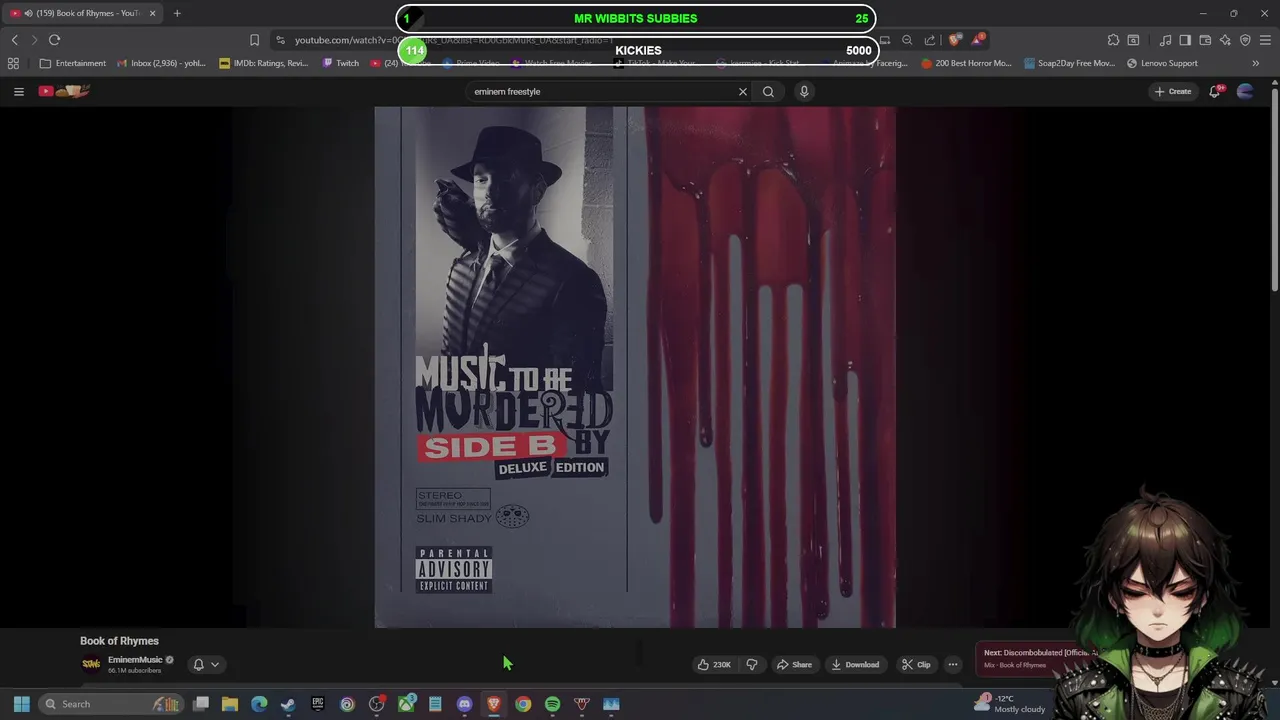Select the Book of Rhymes YouTube tab
The height and width of the screenshot is (720, 1280).
(x=82, y=13)
